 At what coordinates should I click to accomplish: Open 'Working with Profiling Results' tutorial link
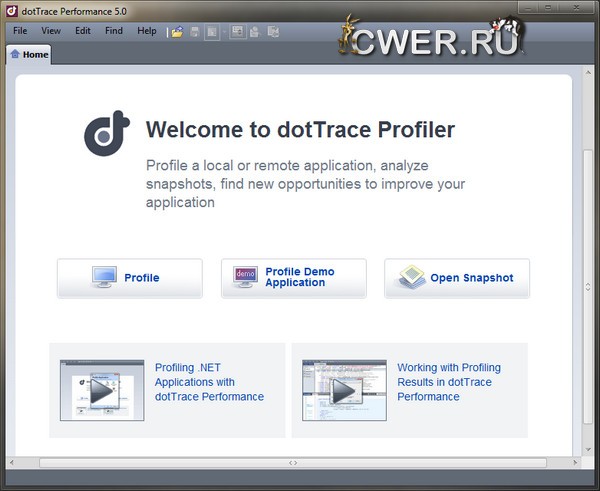(x=449, y=382)
